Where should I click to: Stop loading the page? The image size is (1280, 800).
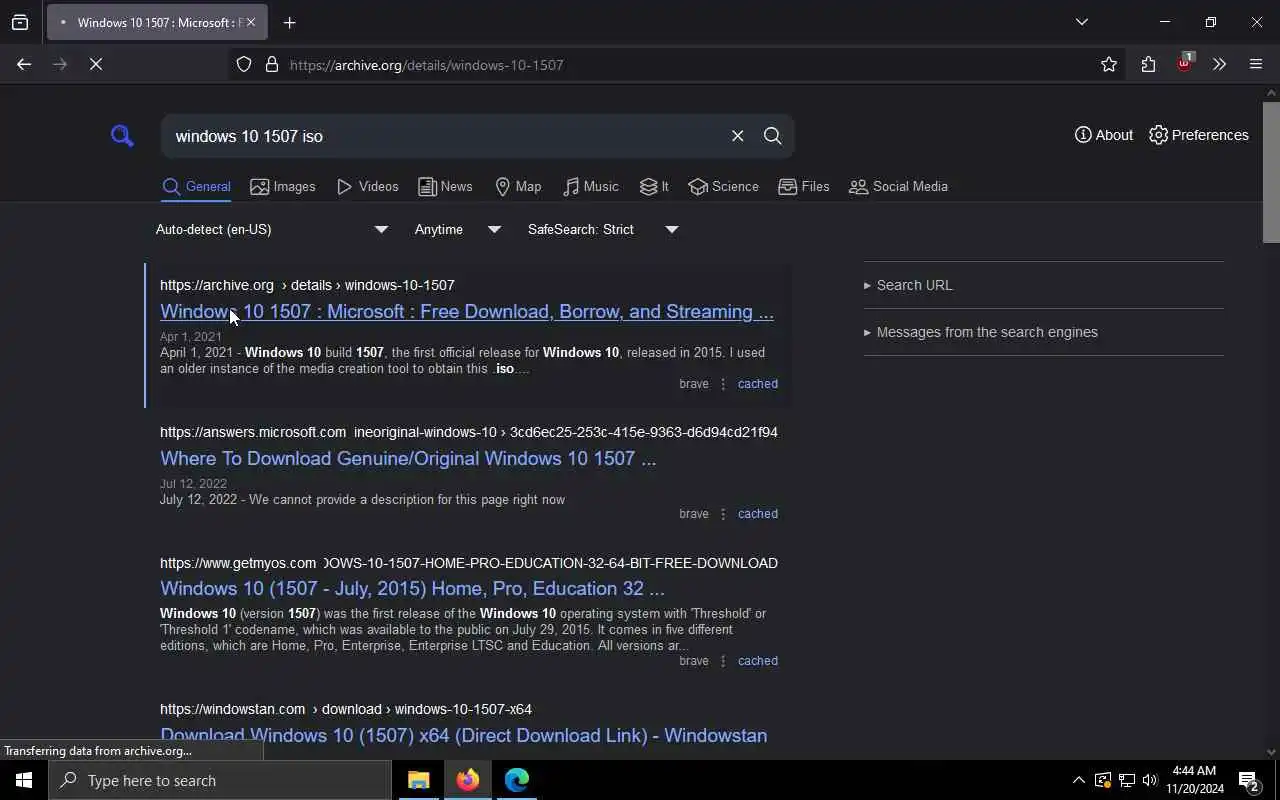[x=96, y=64]
